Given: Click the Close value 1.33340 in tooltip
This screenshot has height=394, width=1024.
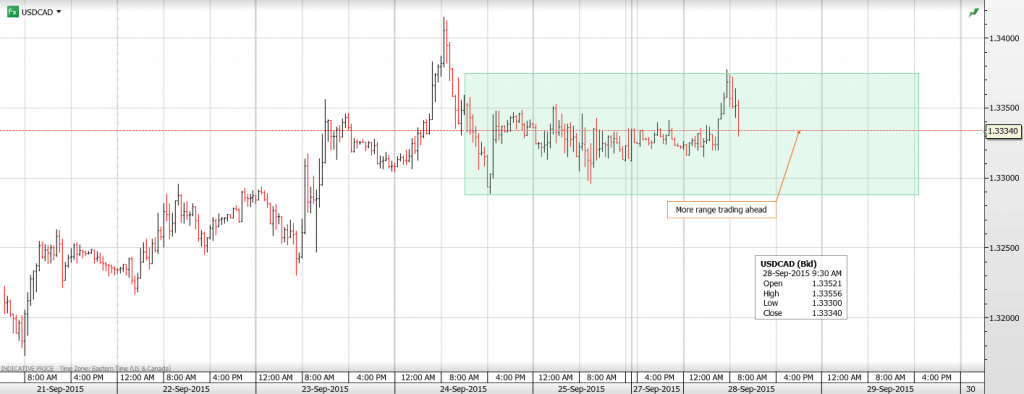Looking at the screenshot, I should click(826, 314).
